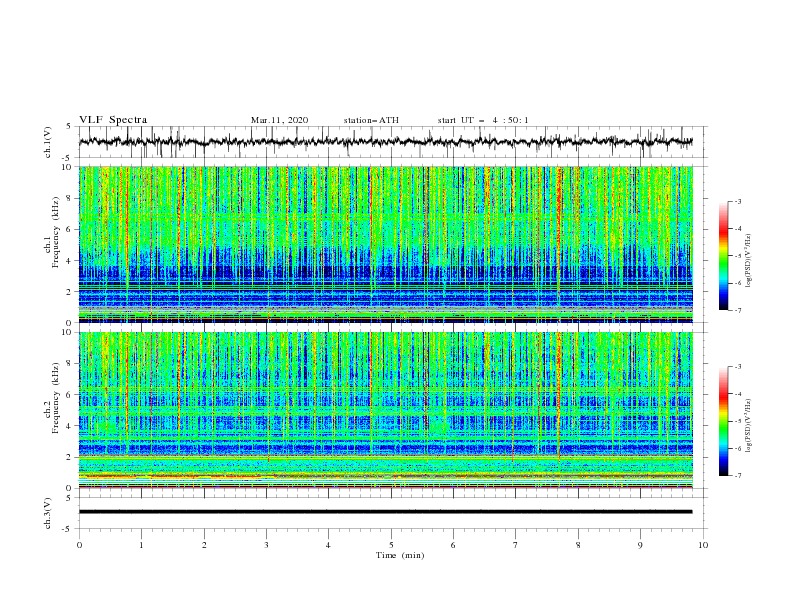Click time axis tick label "2"

[x=204, y=545]
